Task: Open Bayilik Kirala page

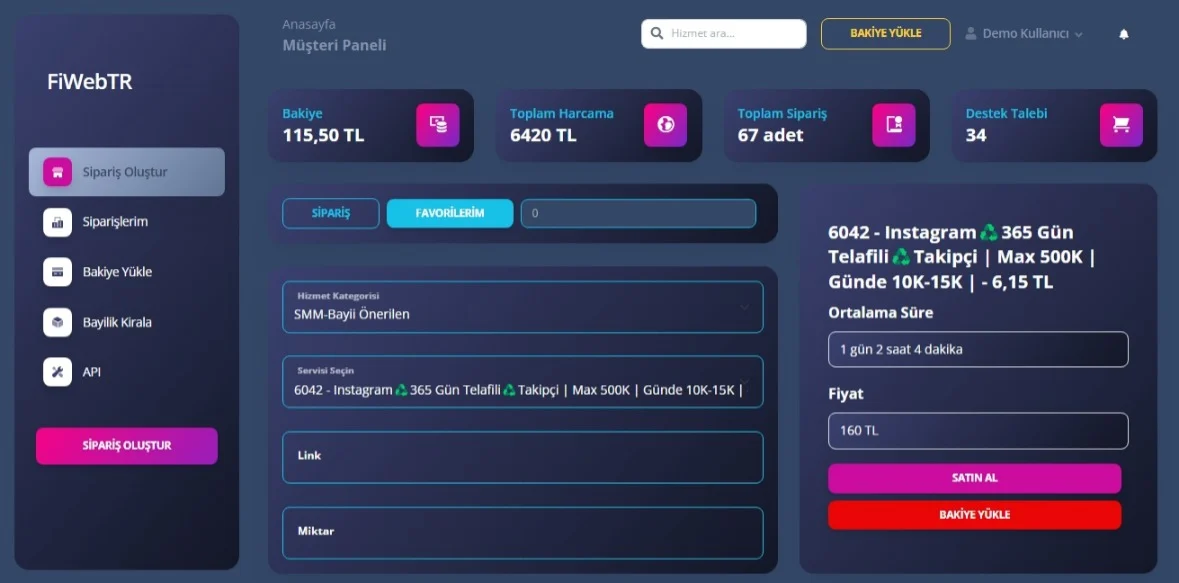Action: pyautogui.click(x=117, y=322)
